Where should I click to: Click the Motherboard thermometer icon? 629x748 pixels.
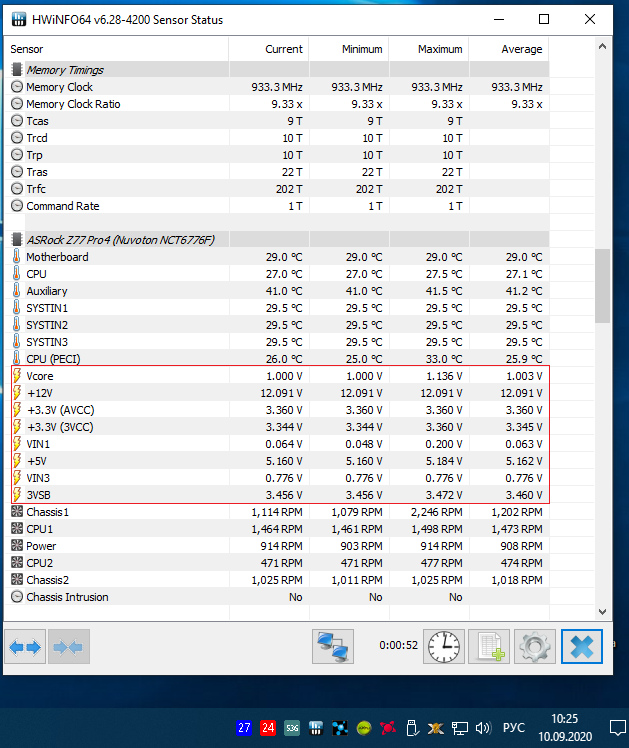click(x=17, y=257)
